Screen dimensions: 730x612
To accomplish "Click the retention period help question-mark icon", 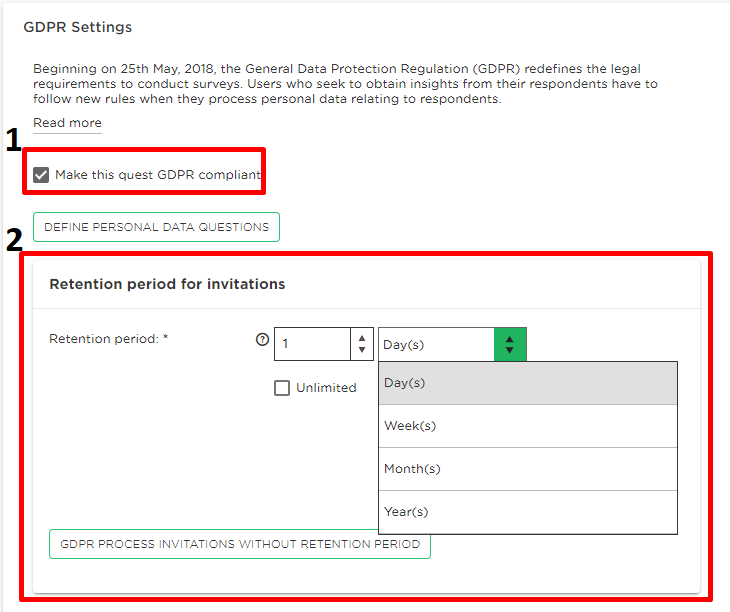I will point(263,340).
